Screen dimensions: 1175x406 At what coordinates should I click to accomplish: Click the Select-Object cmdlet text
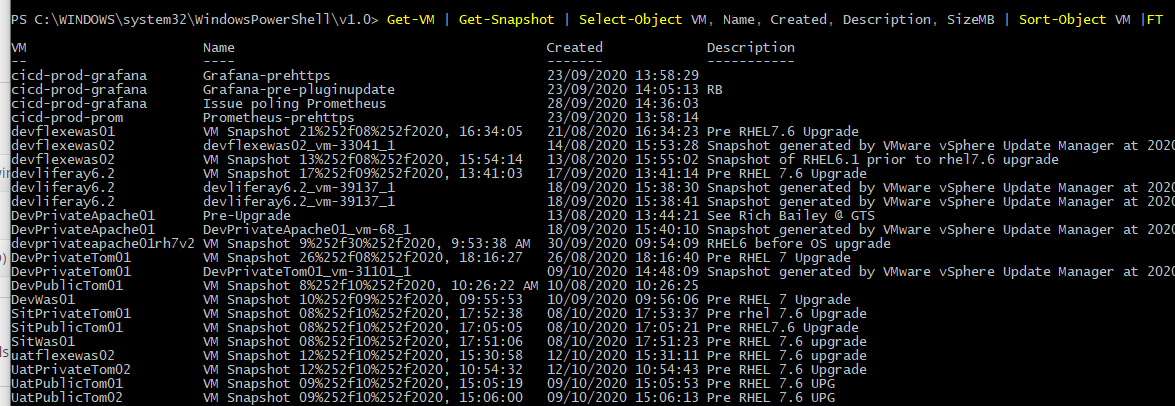(x=631, y=19)
